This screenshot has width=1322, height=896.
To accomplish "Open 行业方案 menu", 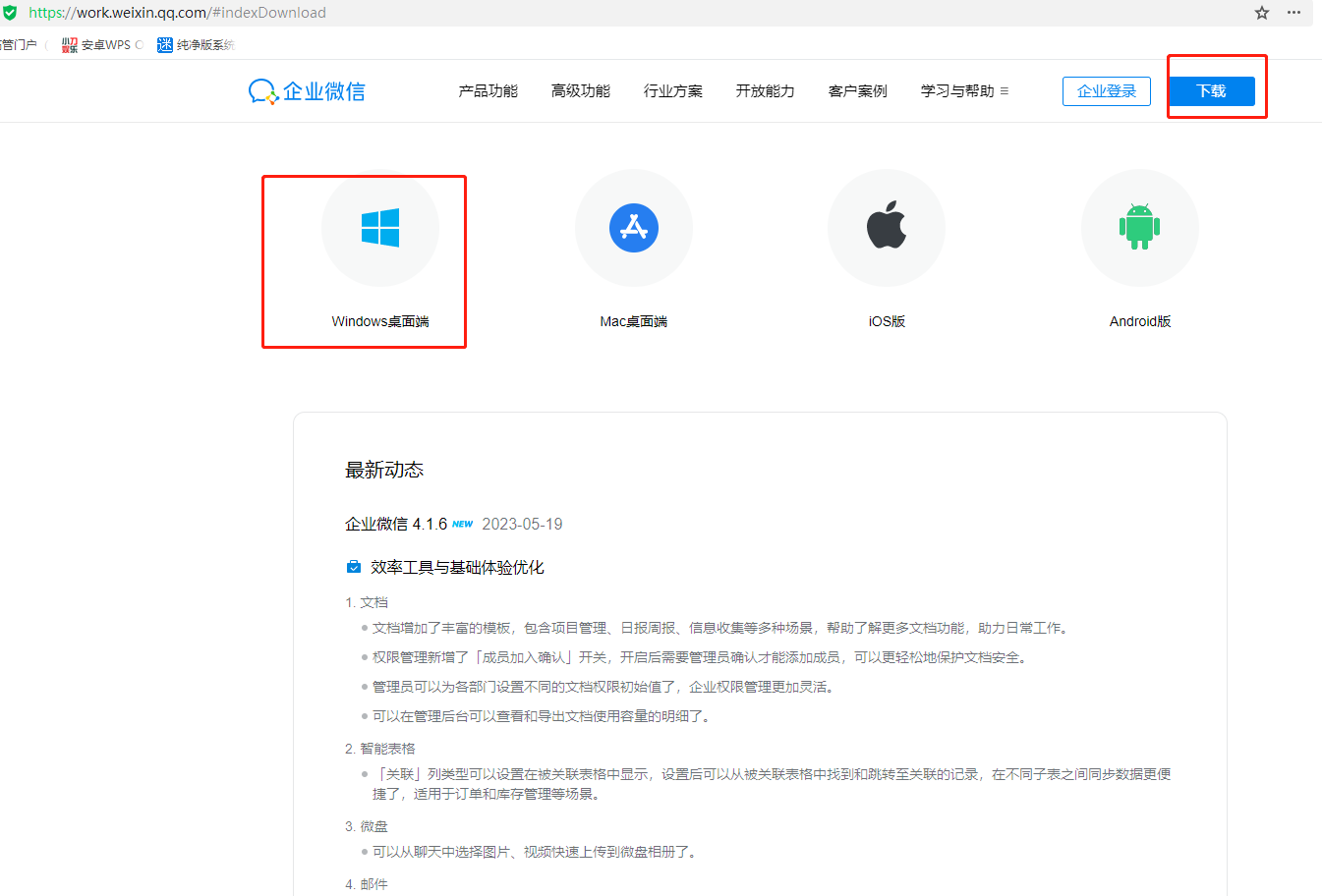I will tap(672, 91).
